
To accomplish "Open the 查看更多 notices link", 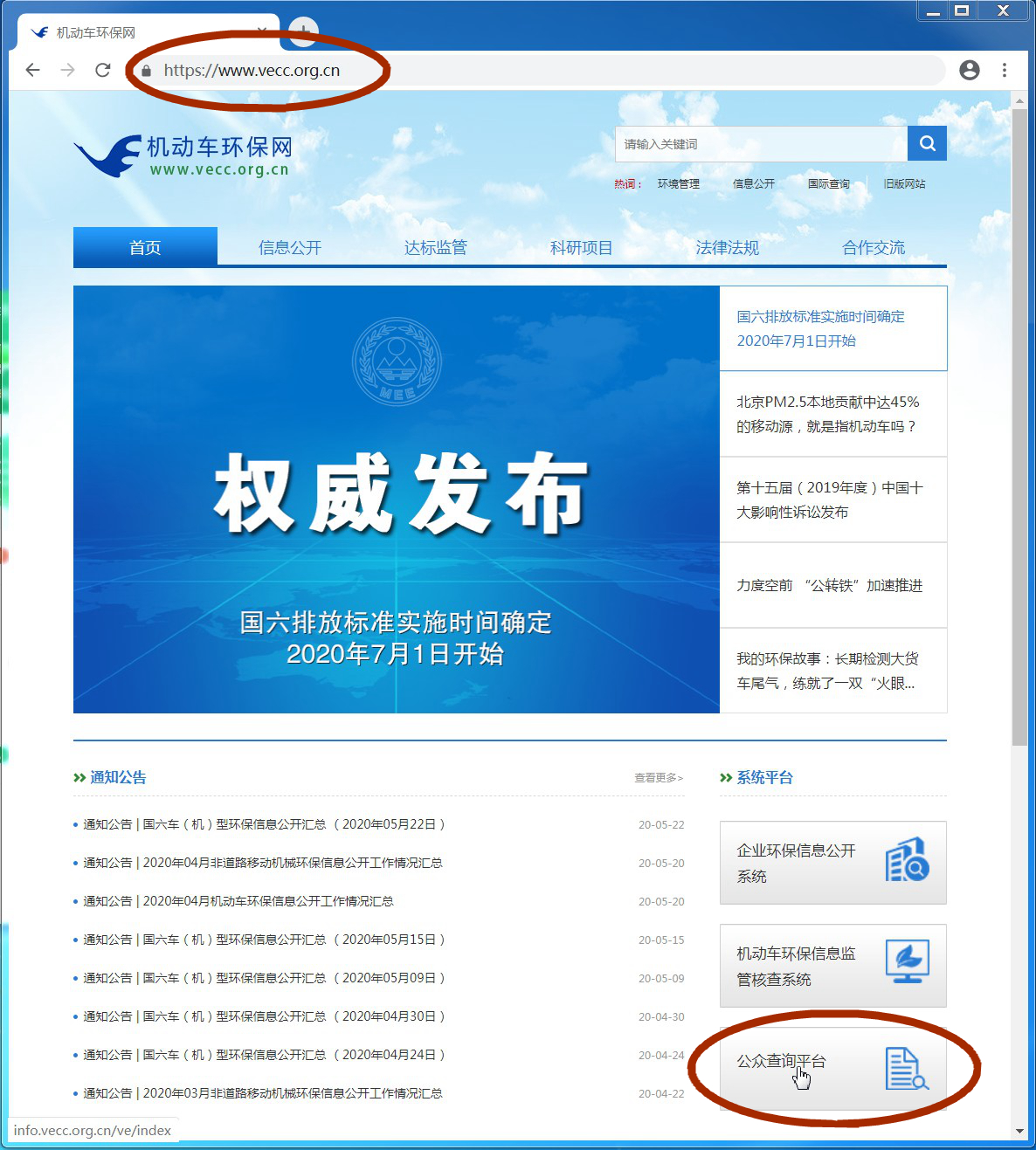I will tap(658, 777).
